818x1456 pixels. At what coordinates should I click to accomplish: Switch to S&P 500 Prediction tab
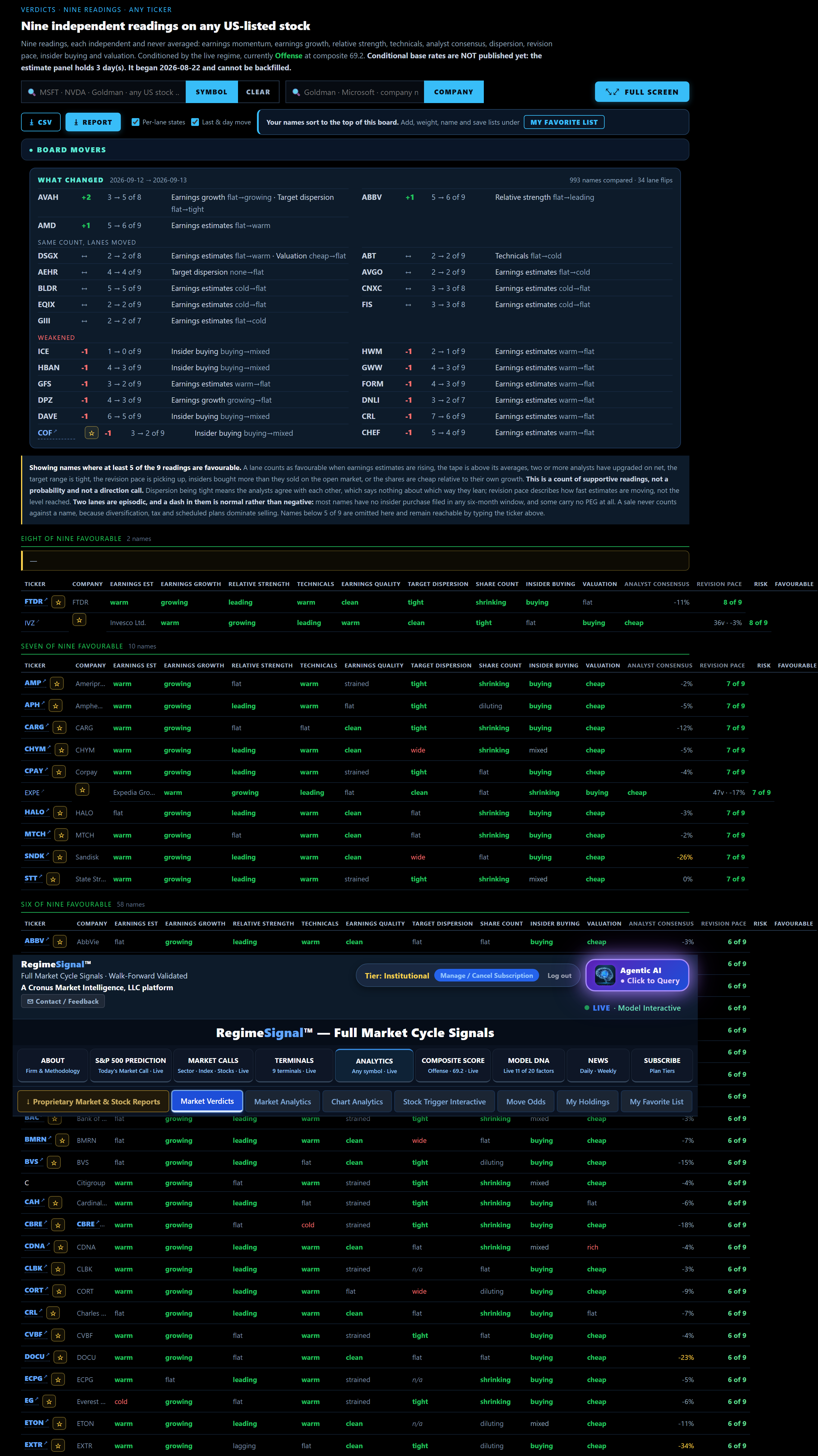pyautogui.click(x=131, y=1065)
